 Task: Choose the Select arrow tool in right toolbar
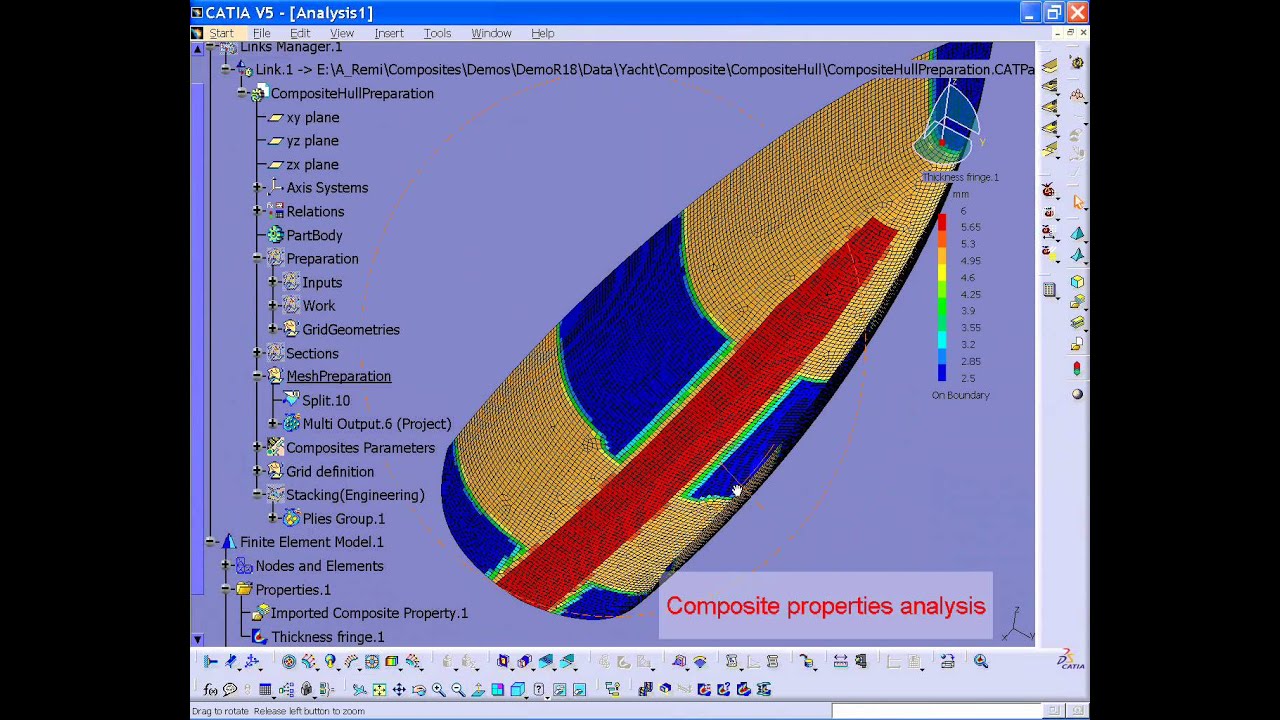click(x=1077, y=202)
